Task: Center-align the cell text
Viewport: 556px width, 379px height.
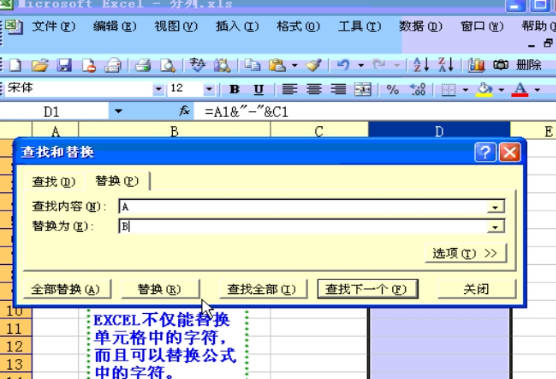Action: (314, 89)
